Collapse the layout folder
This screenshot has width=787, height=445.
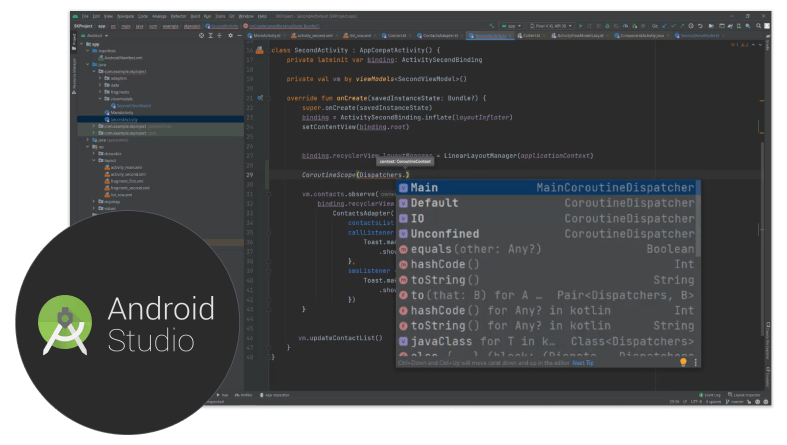click(x=94, y=161)
